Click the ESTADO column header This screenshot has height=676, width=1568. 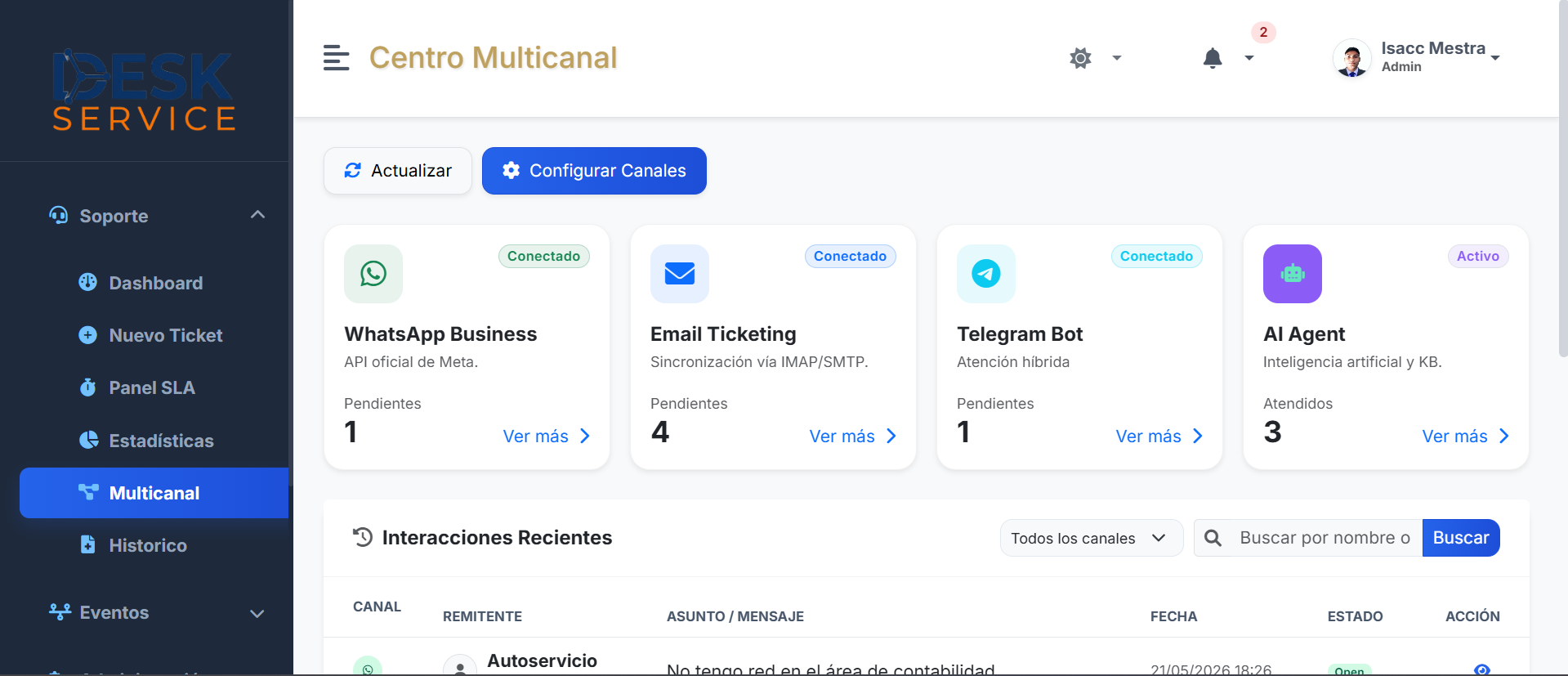tap(1355, 616)
